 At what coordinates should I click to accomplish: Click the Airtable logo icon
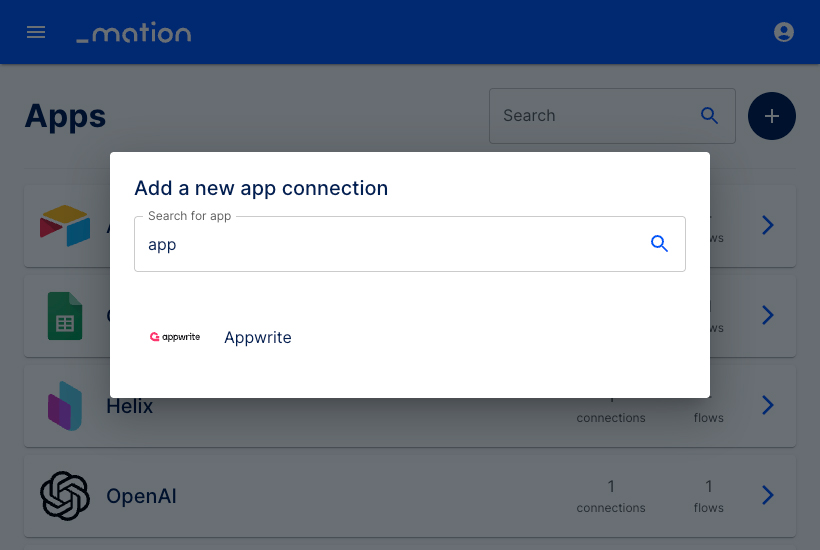(x=65, y=225)
